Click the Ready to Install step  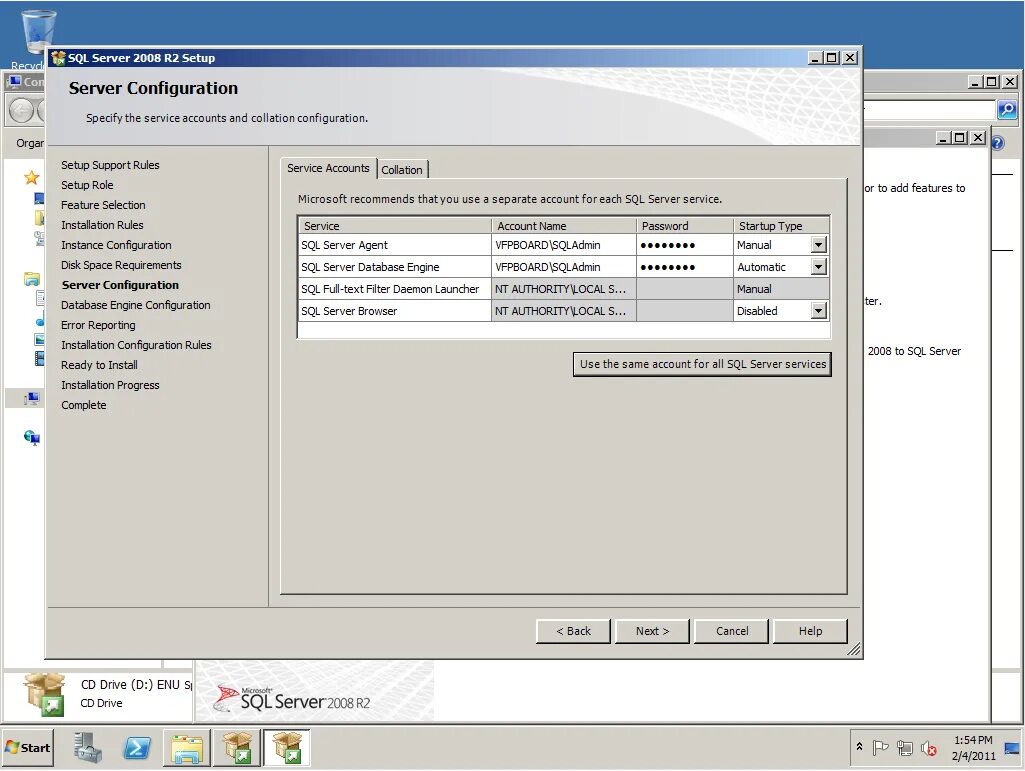99,365
